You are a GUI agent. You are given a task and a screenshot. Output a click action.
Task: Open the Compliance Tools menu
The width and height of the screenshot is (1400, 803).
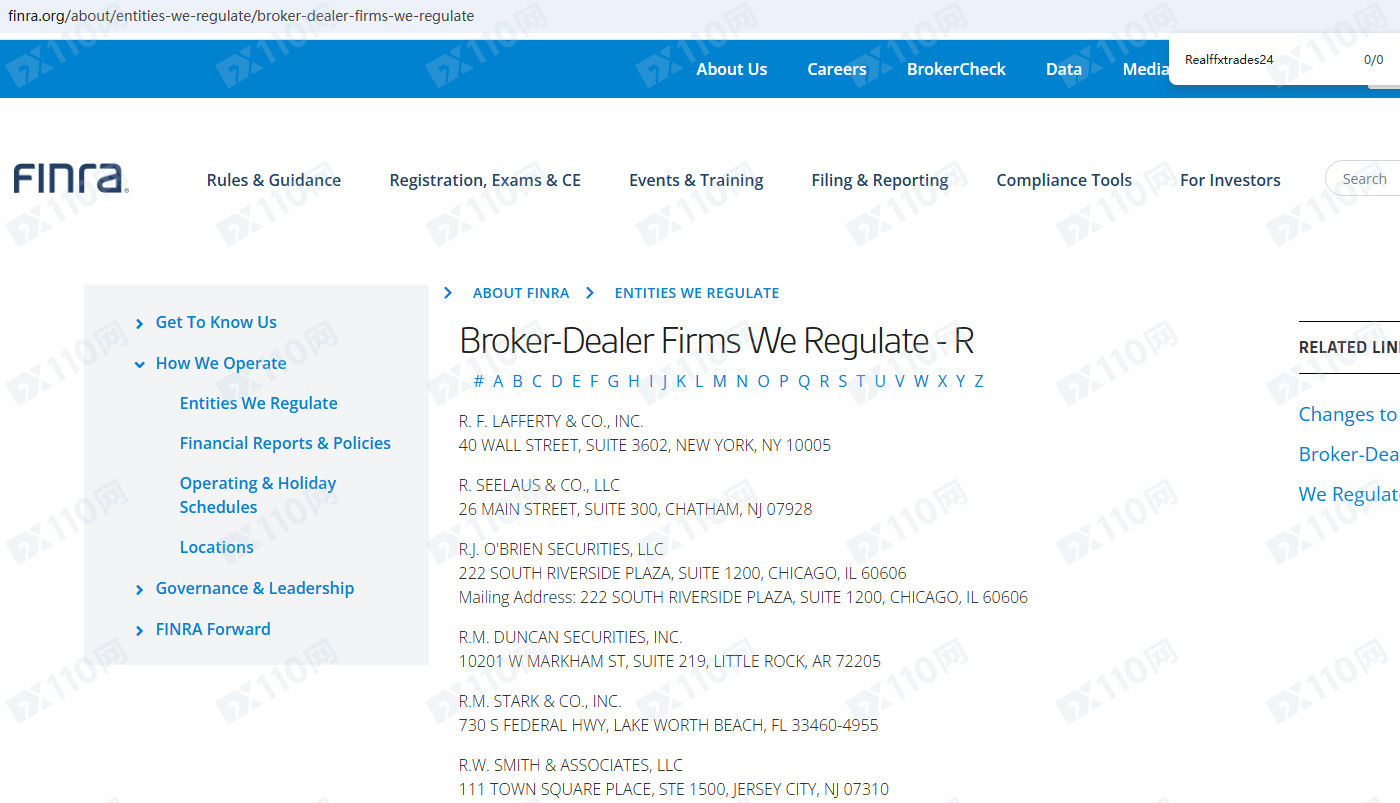(x=1063, y=180)
